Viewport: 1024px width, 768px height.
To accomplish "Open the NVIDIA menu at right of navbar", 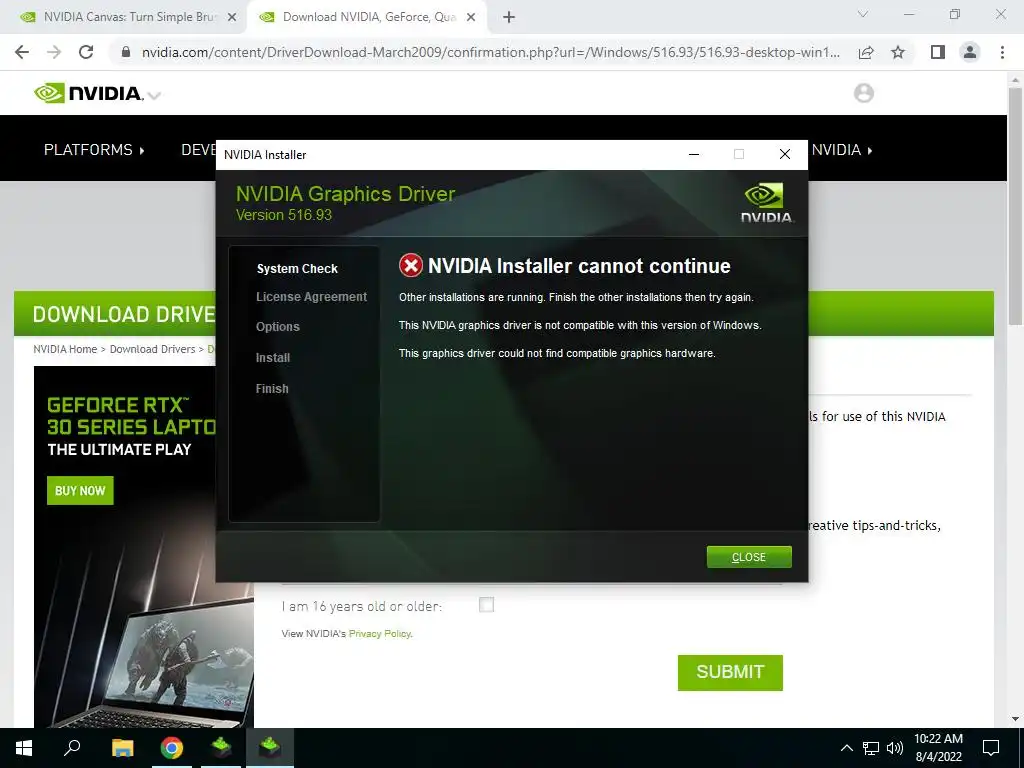I will (x=842, y=150).
